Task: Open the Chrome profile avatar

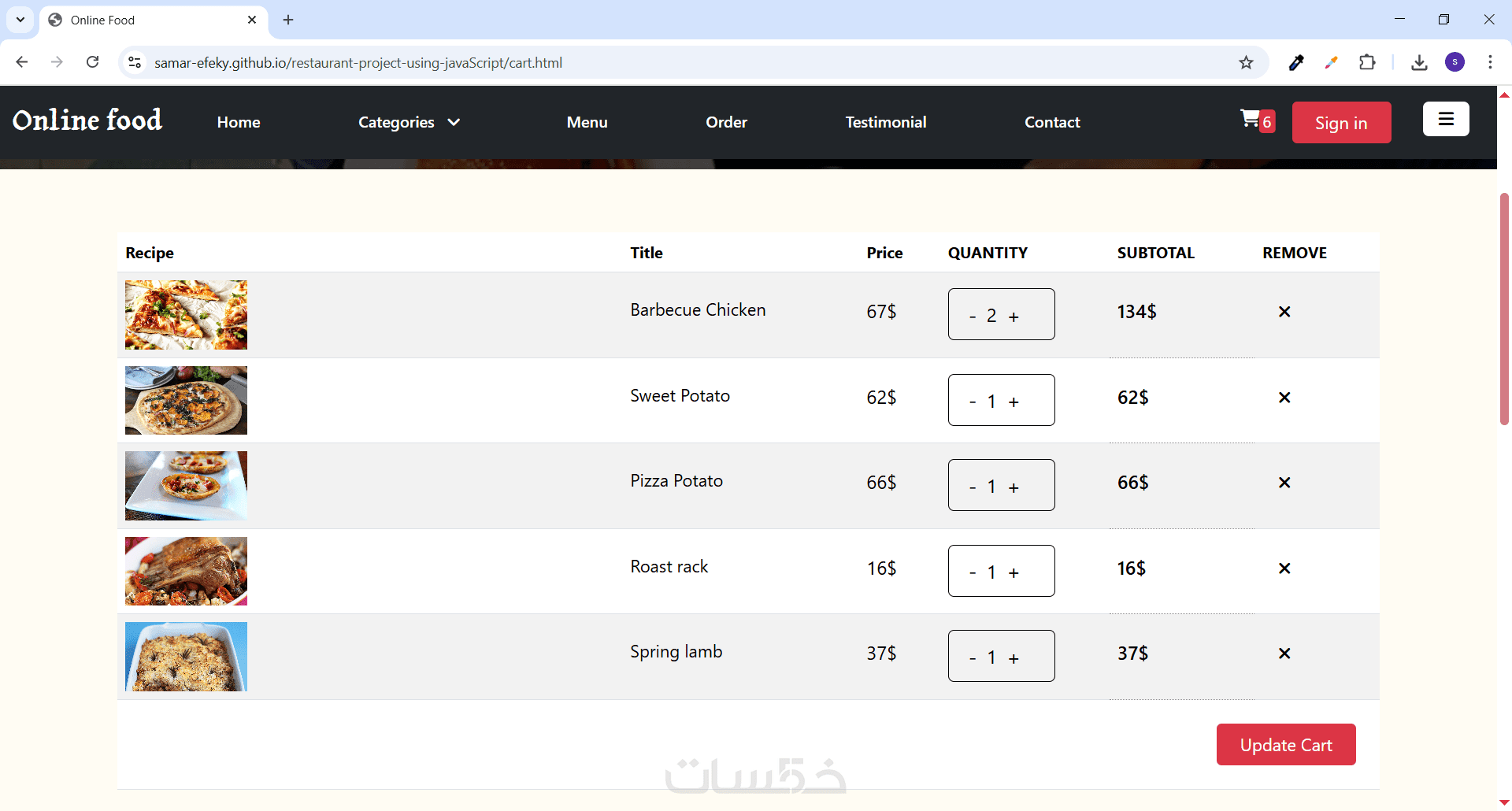Action: pos(1455,62)
